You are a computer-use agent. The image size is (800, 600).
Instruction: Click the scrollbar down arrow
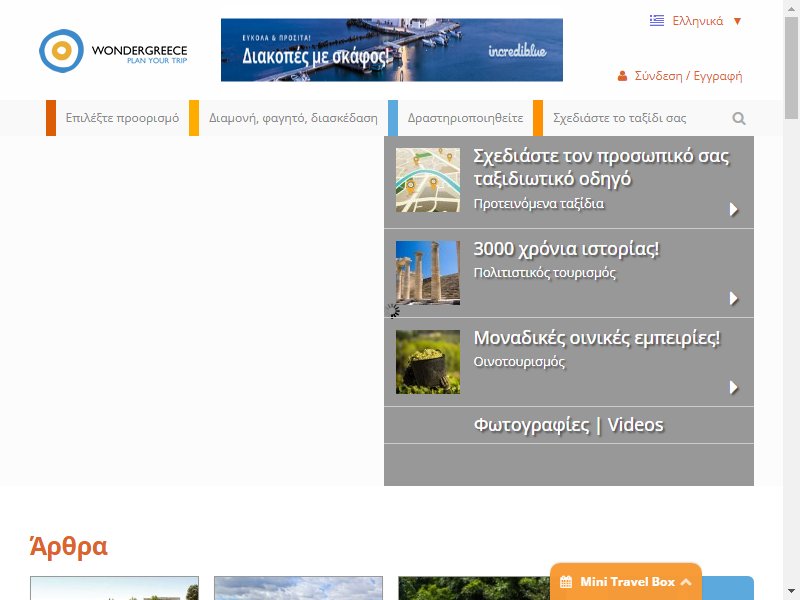[x=791, y=593]
